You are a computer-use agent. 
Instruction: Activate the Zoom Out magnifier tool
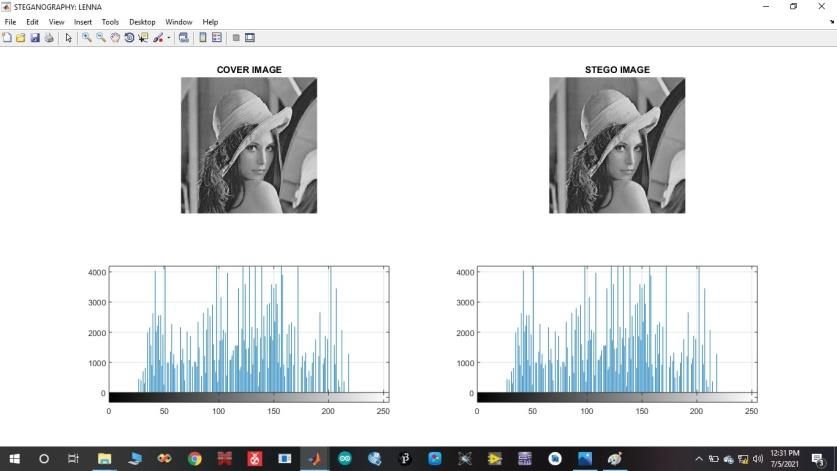coord(101,38)
